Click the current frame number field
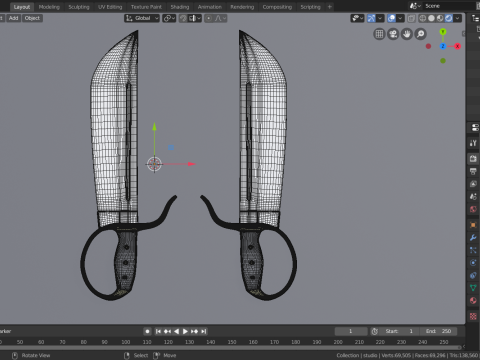The image size is (480, 360). 350,331
